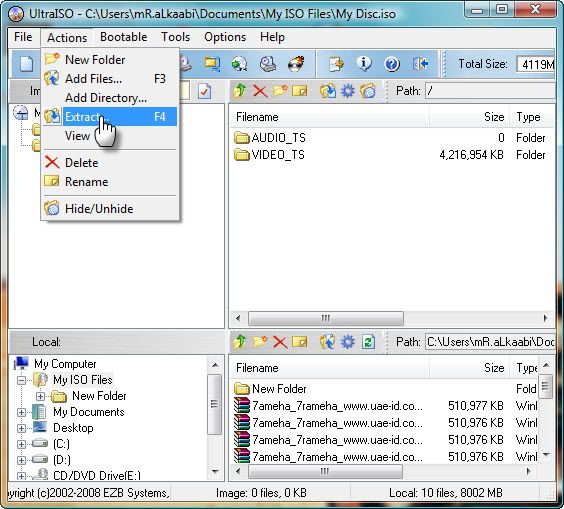Click the New blank-page icon in the main toolbar
This screenshot has width=564, height=509.
pos(26,64)
